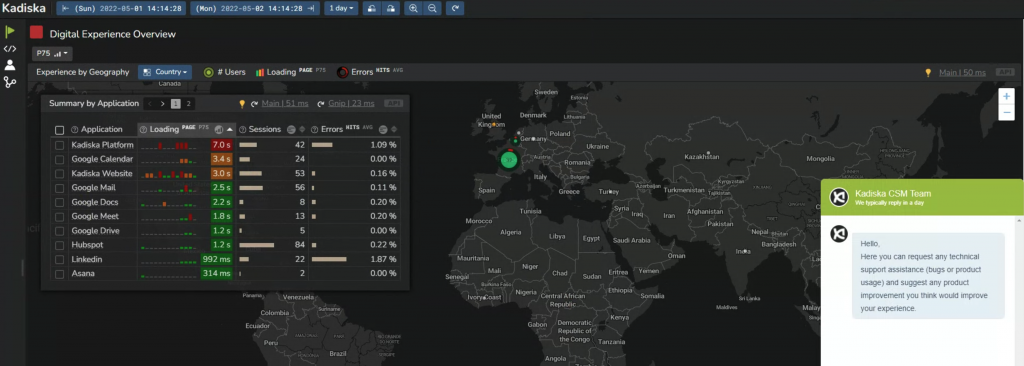The height and width of the screenshot is (366, 1024).
Task: Click the round icon in Errors column header
Action: (383, 129)
